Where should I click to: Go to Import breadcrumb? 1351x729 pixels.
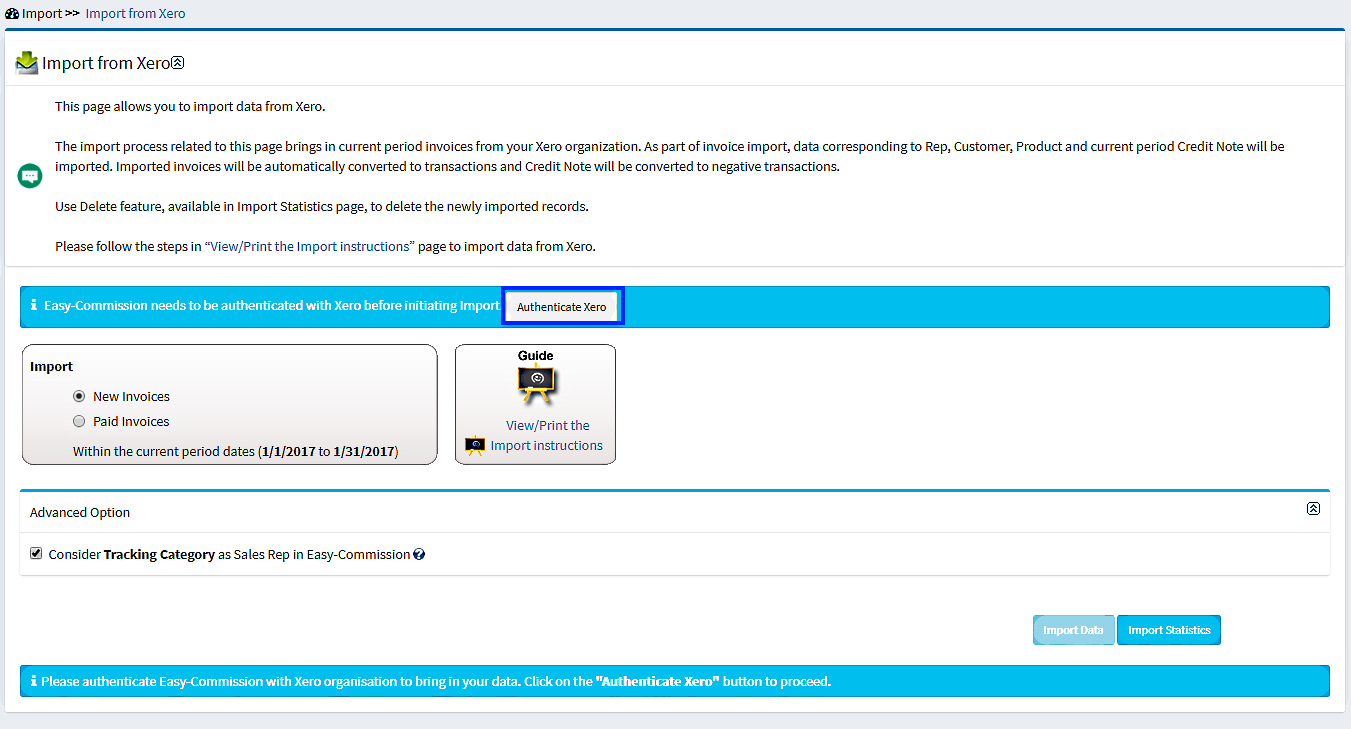(42, 13)
